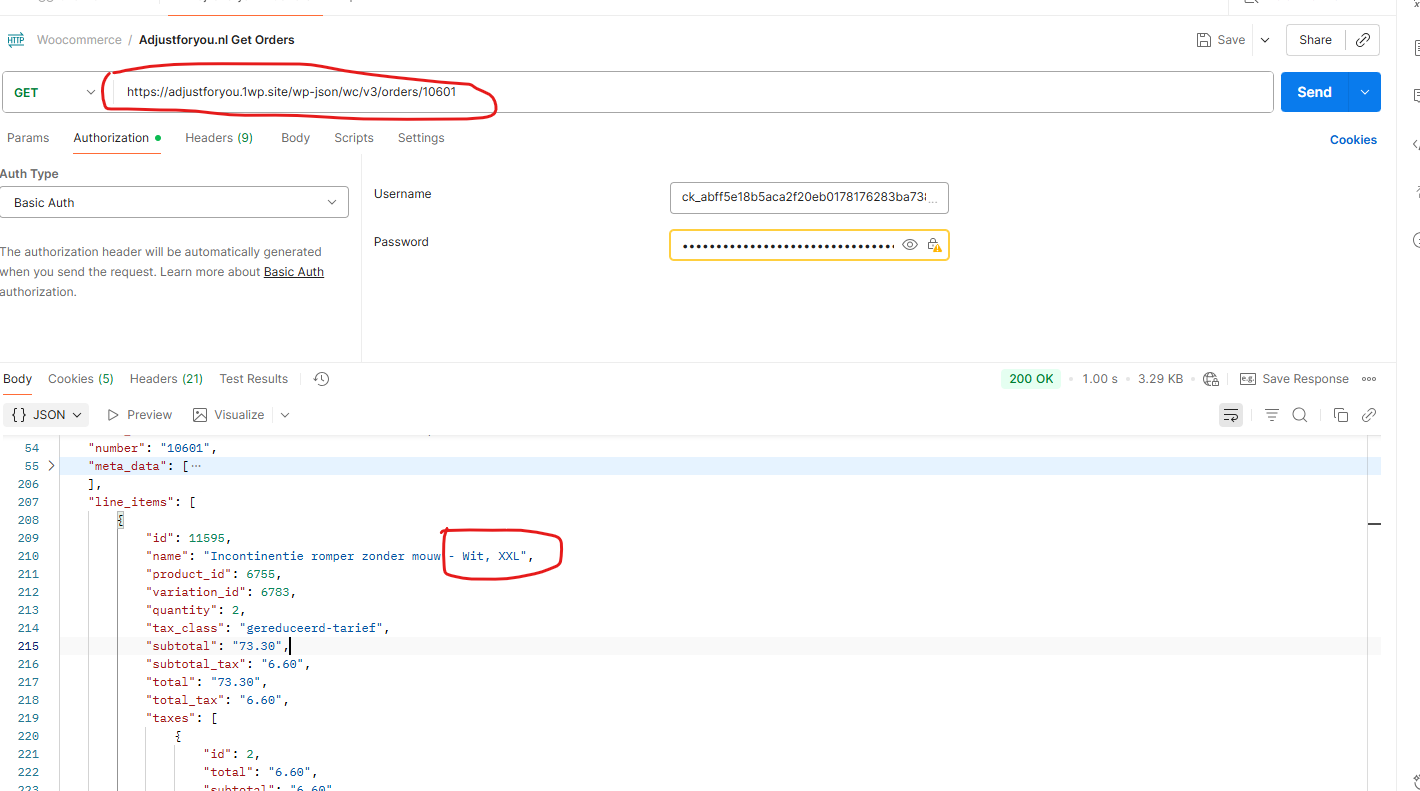
Task: Click the "quantity": 2 line
Action: [195, 610]
